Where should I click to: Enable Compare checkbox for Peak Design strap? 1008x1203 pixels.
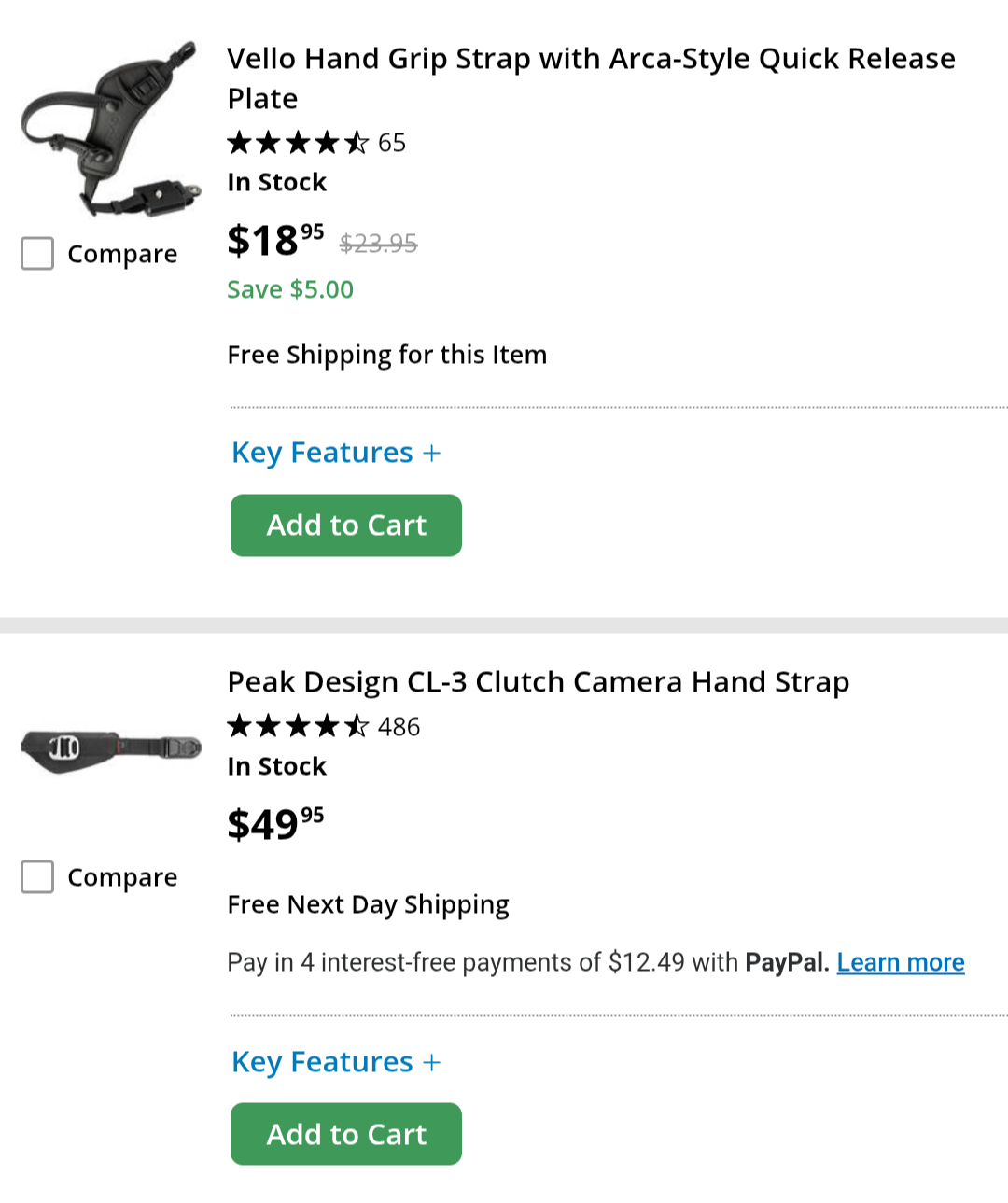(x=37, y=876)
